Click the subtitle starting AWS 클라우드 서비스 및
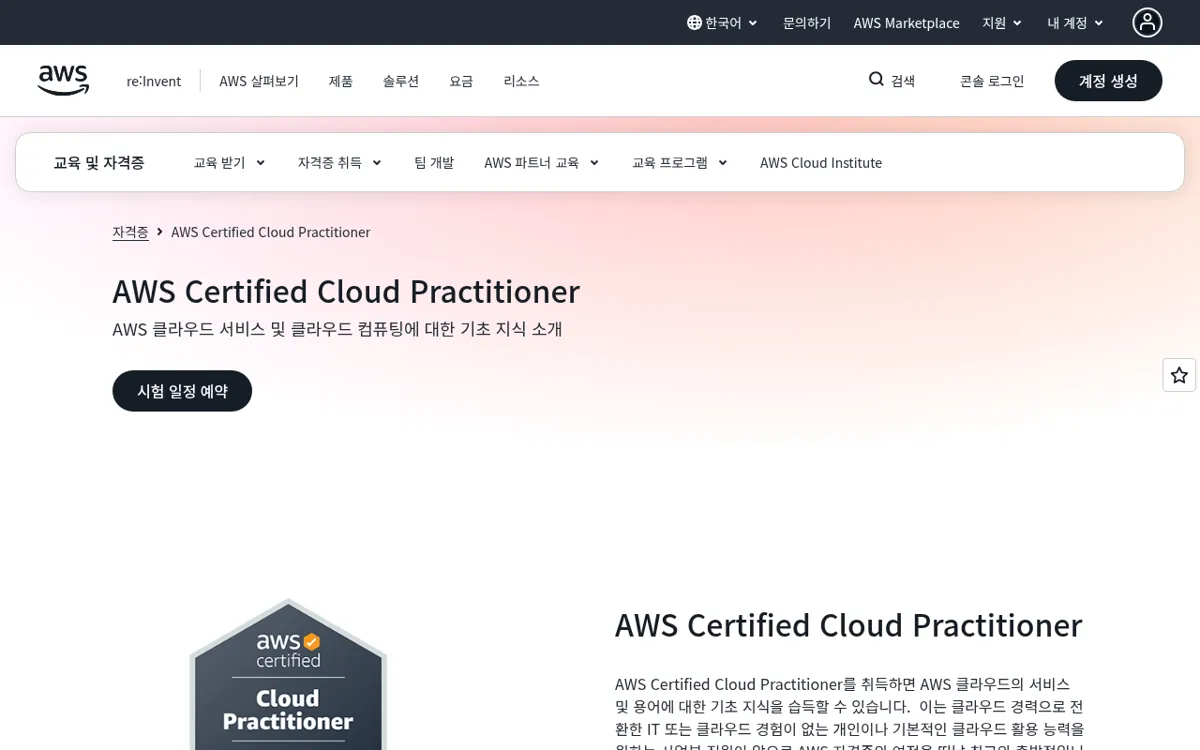Screen dimensions: 1200x750 338,328
